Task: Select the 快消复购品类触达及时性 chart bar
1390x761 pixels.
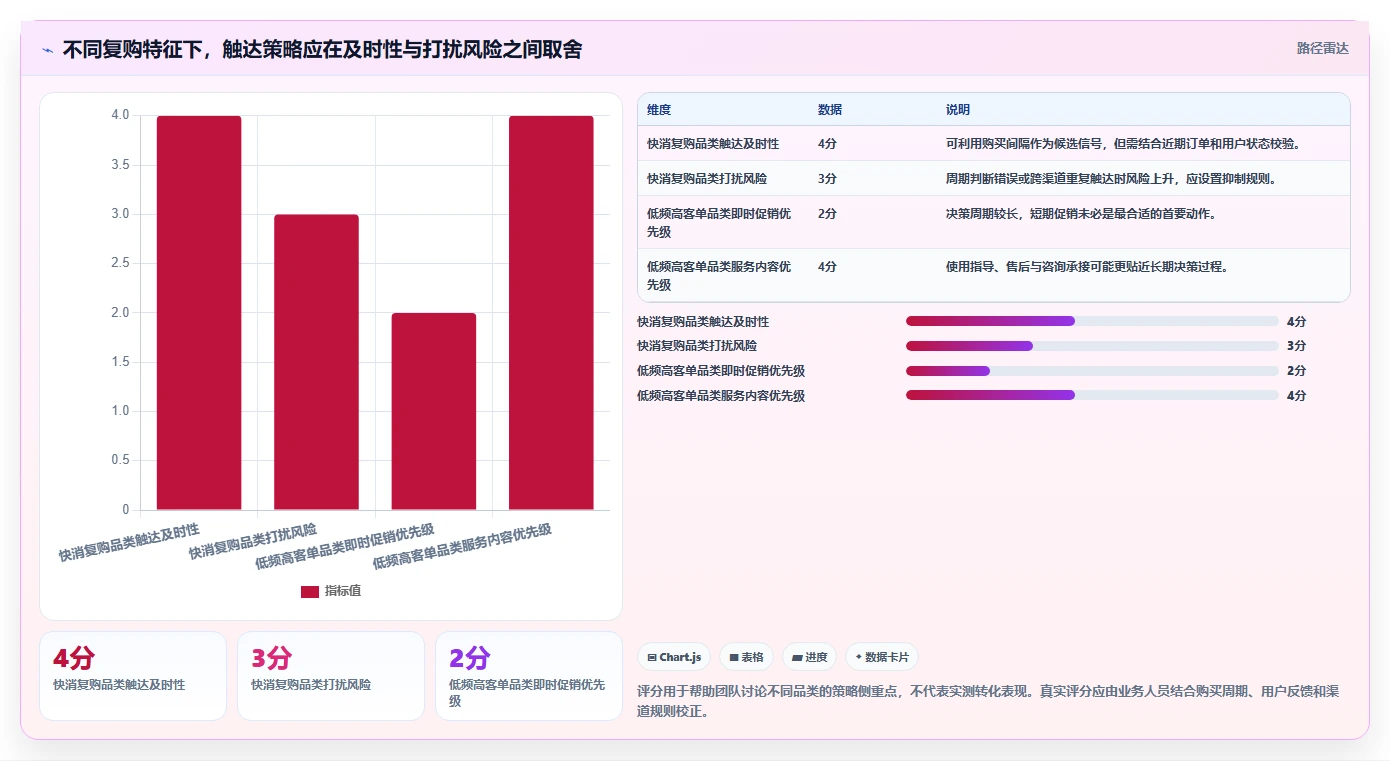Action: coord(199,313)
